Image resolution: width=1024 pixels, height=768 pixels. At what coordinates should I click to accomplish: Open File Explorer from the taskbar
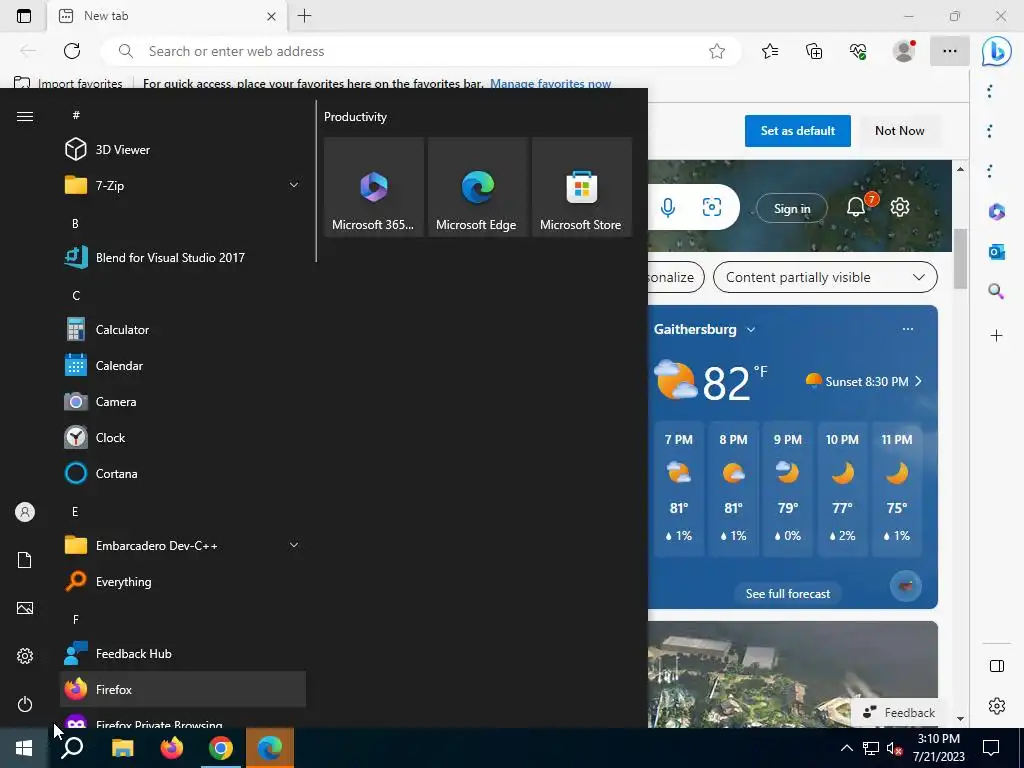122,748
